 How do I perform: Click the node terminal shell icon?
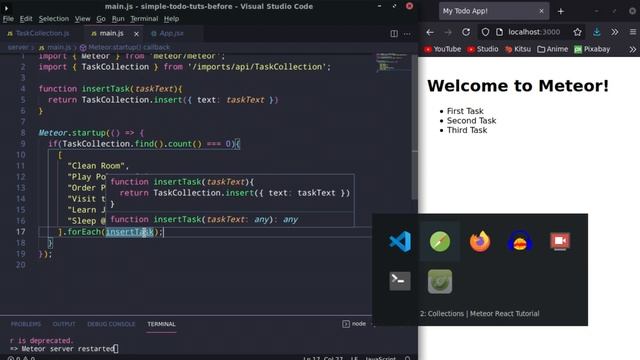(346, 324)
